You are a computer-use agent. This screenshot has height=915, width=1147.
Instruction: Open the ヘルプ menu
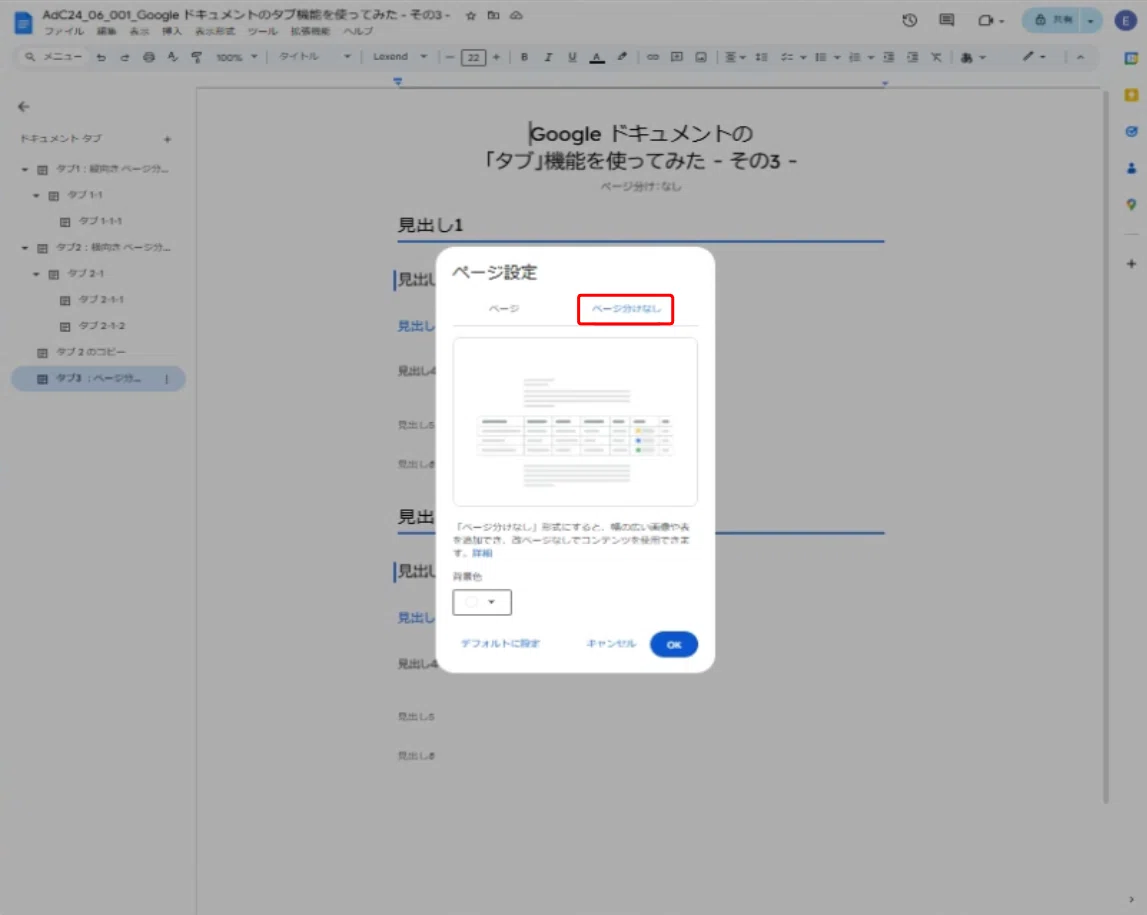pyautogui.click(x=358, y=31)
